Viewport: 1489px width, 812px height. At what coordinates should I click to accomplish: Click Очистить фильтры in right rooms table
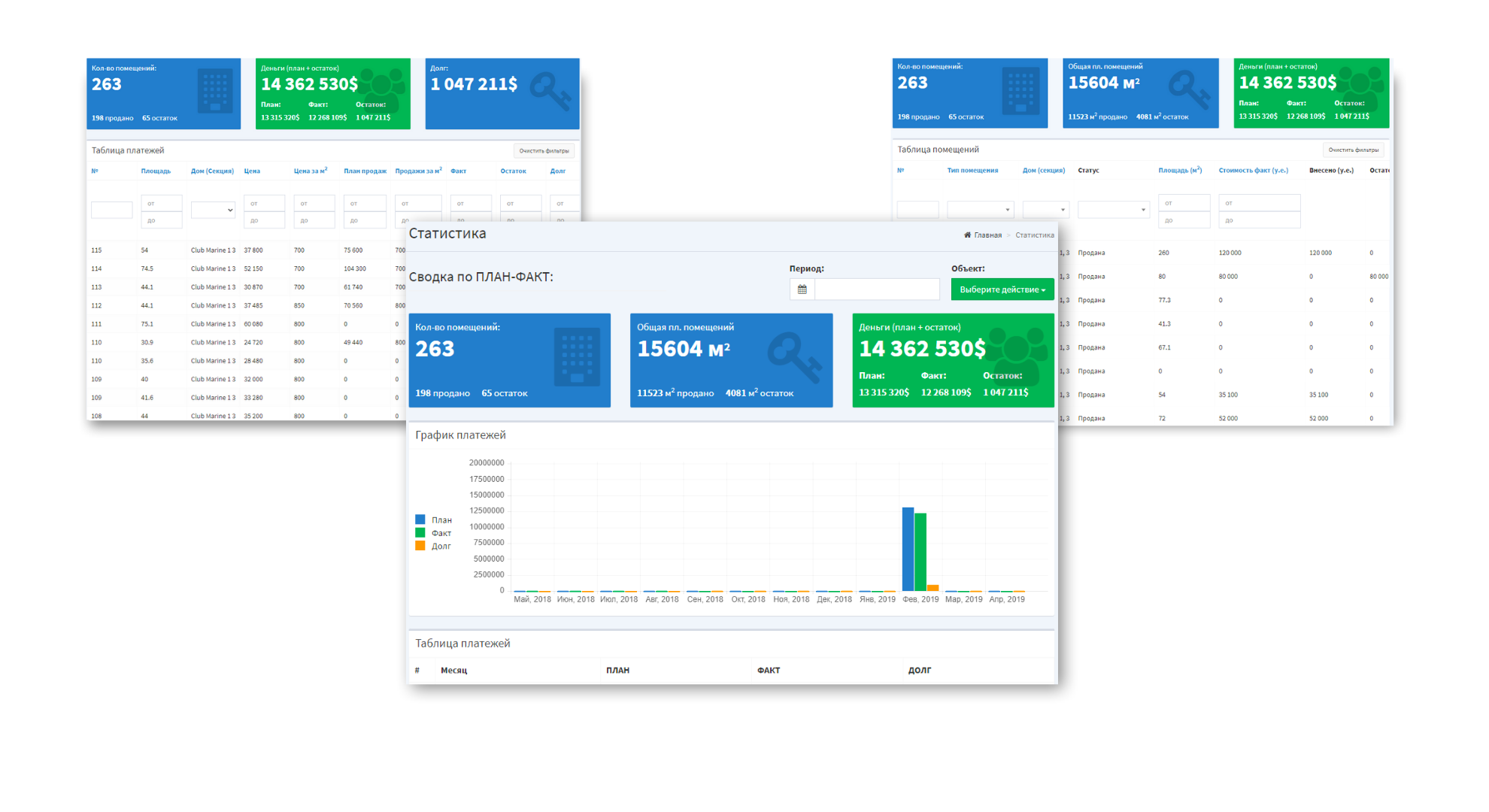pyautogui.click(x=1353, y=150)
